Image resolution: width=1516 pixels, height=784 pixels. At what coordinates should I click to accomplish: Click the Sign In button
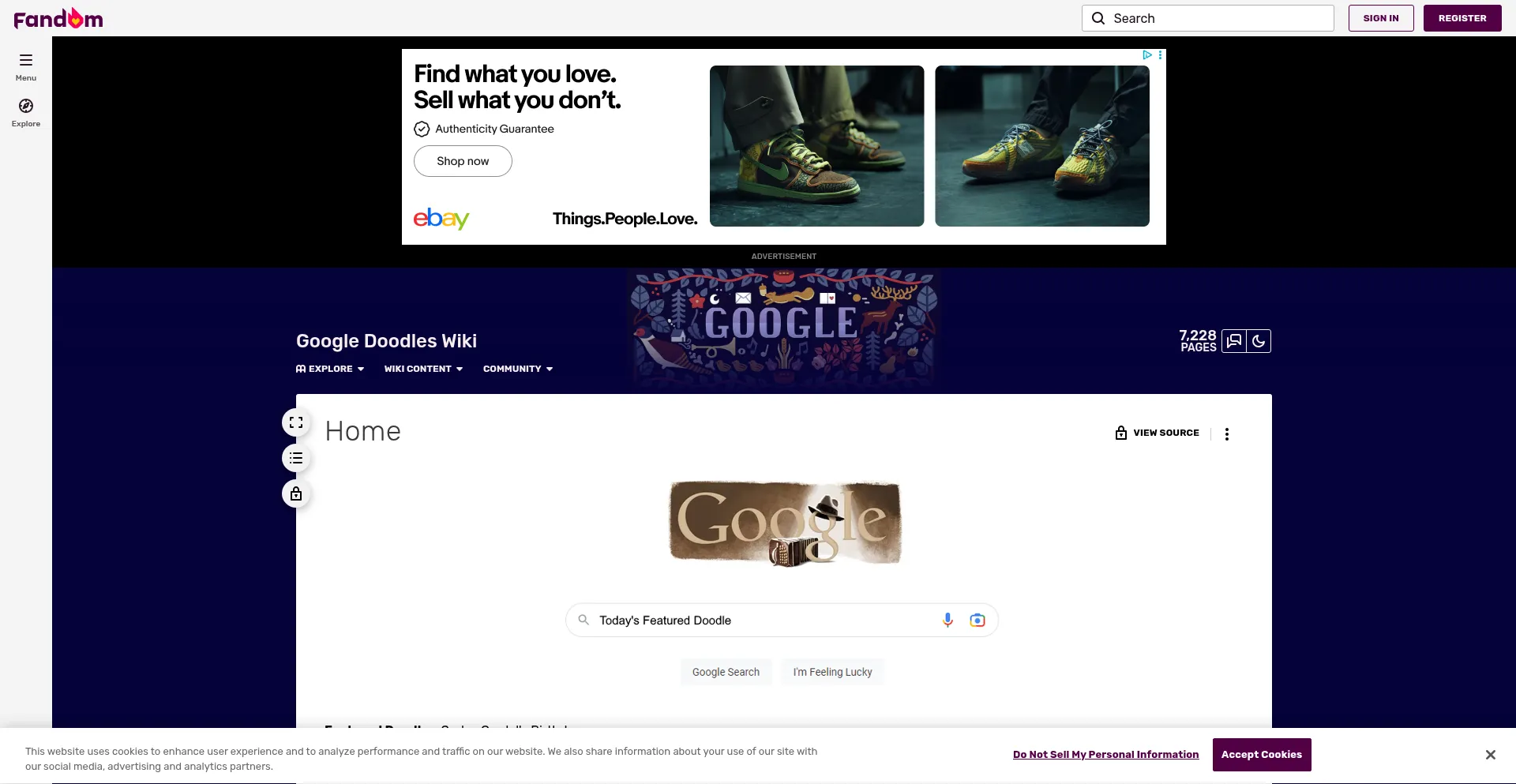1381,18
